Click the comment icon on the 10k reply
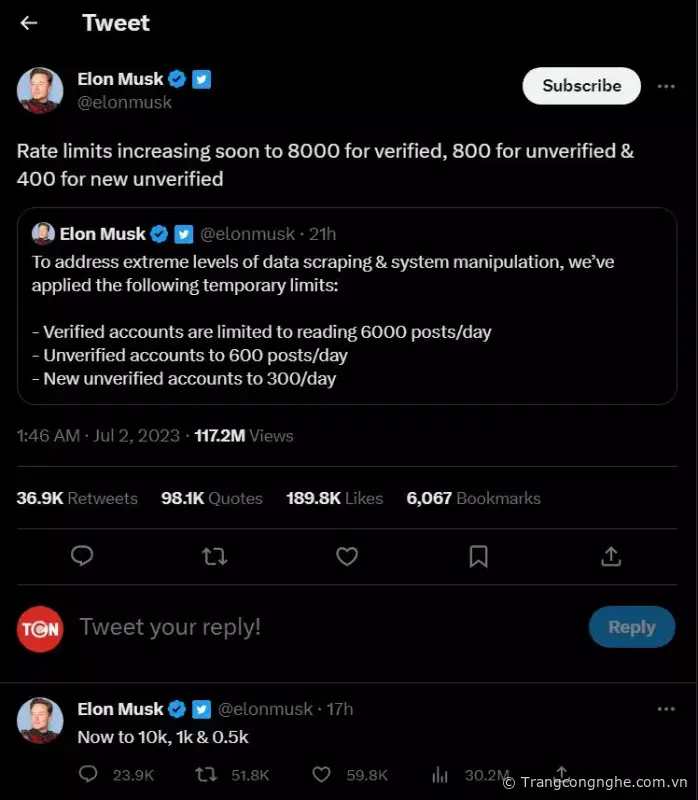The height and width of the screenshot is (800, 698). coord(88,774)
